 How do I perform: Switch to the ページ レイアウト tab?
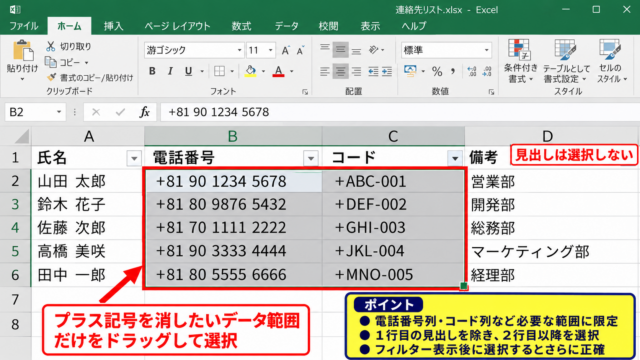coord(178,26)
